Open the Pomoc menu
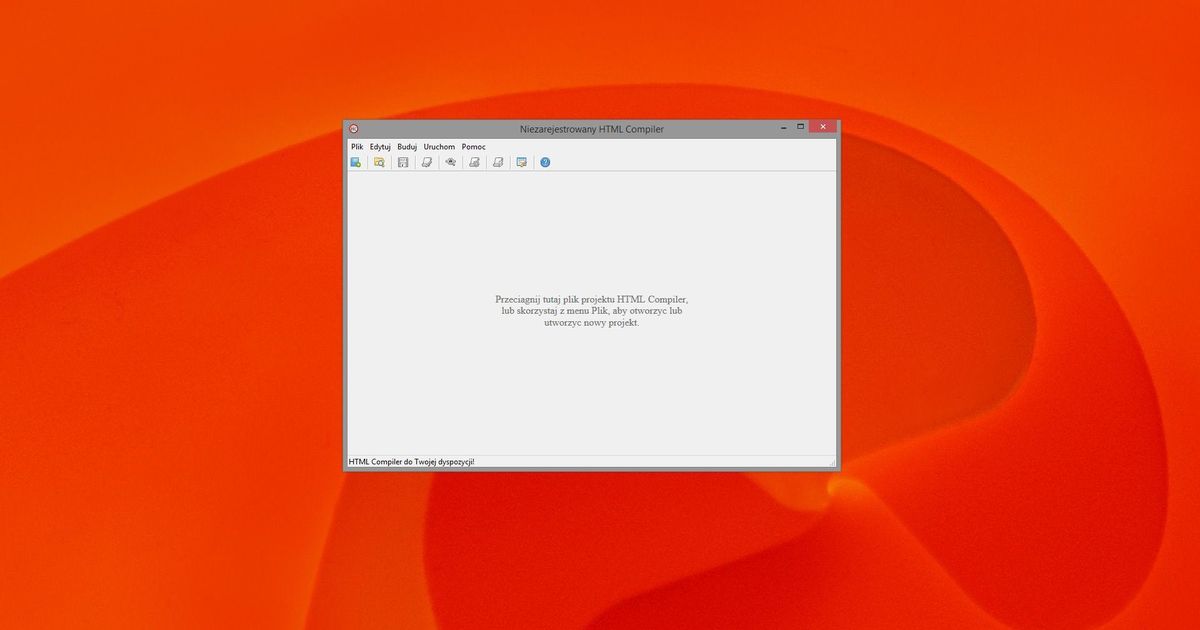 [x=474, y=147]
